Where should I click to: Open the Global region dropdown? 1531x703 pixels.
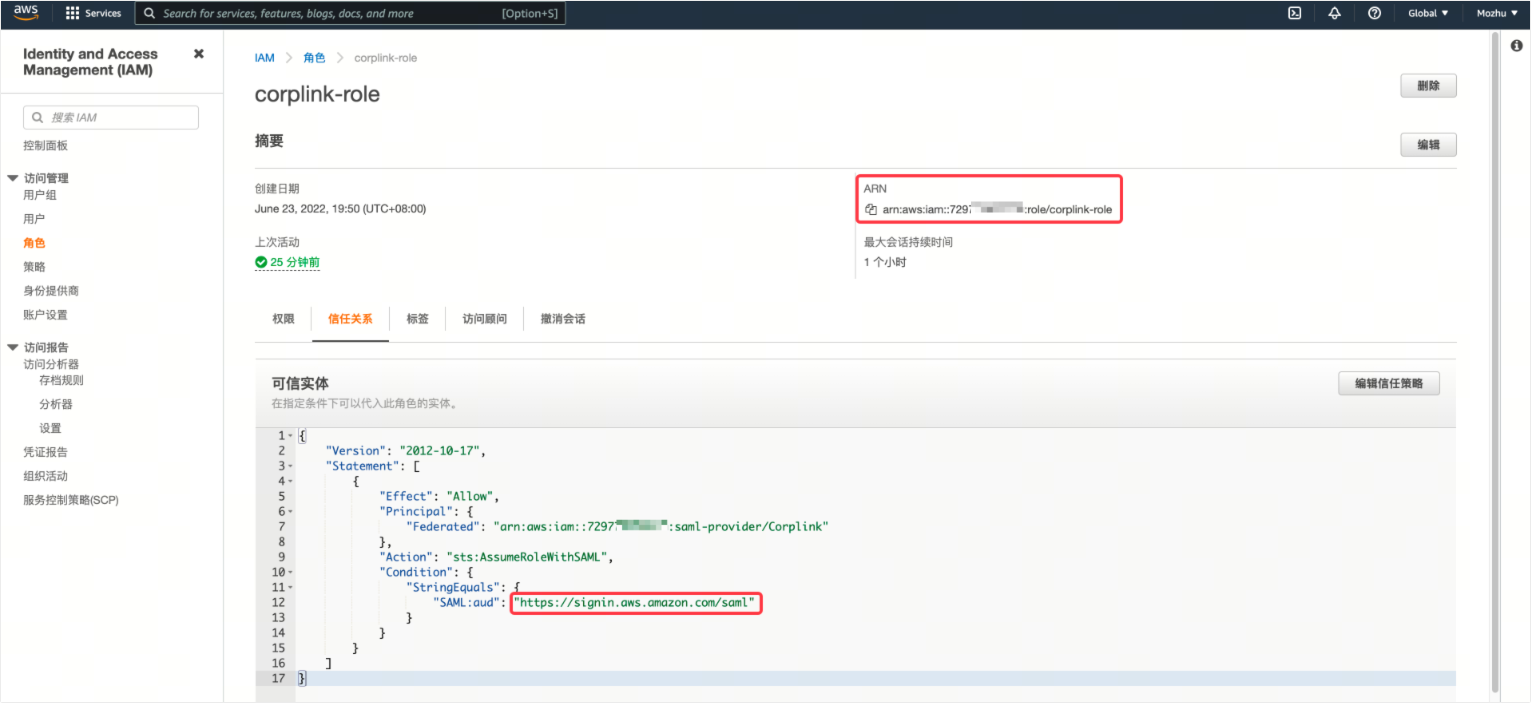[1428, 13]
